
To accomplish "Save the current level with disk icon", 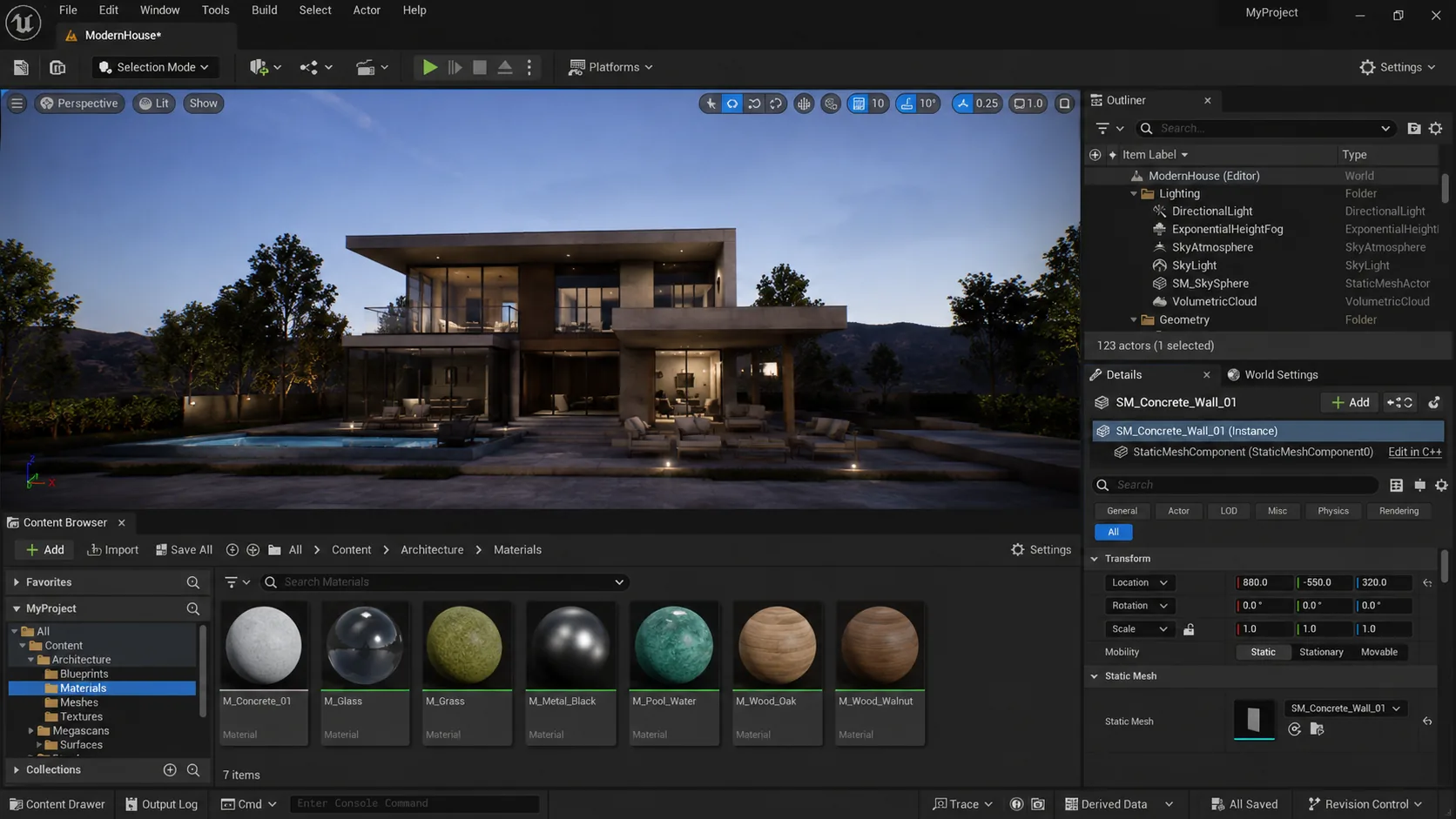I will click(x=21, y=67).
